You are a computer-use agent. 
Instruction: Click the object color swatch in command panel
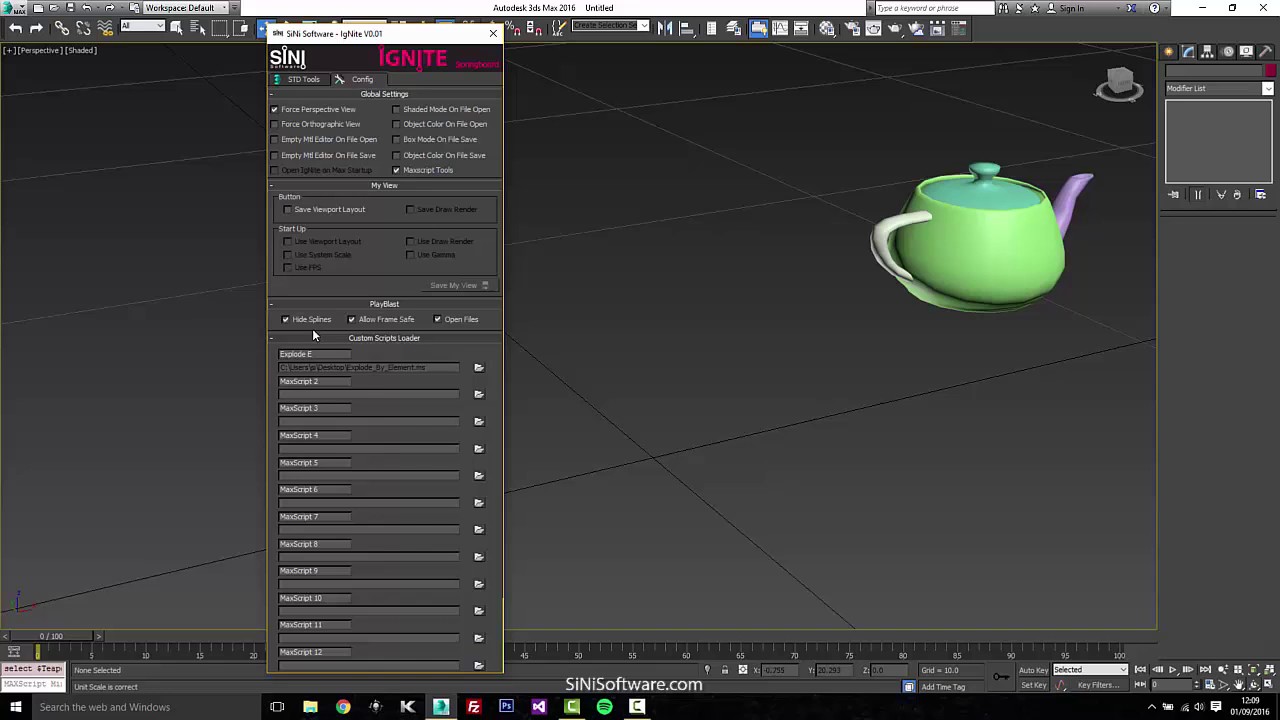click(1270, 71)
